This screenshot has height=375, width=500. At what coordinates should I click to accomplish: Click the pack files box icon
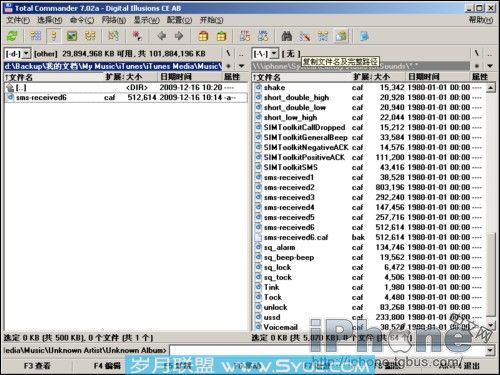tap(203, 36)
